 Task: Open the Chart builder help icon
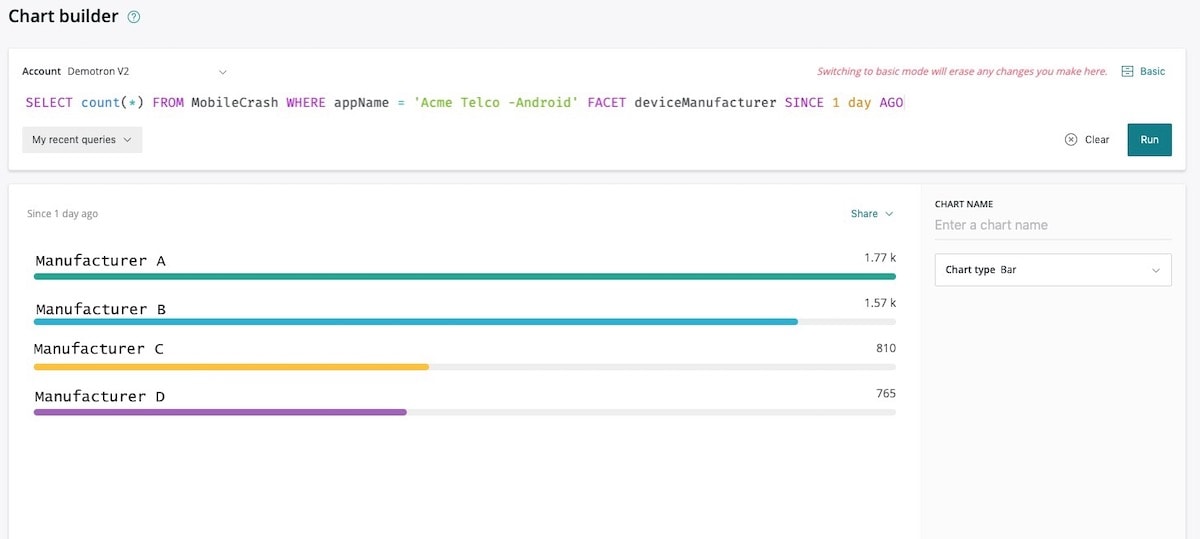pyautogui.click(x=134, y=17)
